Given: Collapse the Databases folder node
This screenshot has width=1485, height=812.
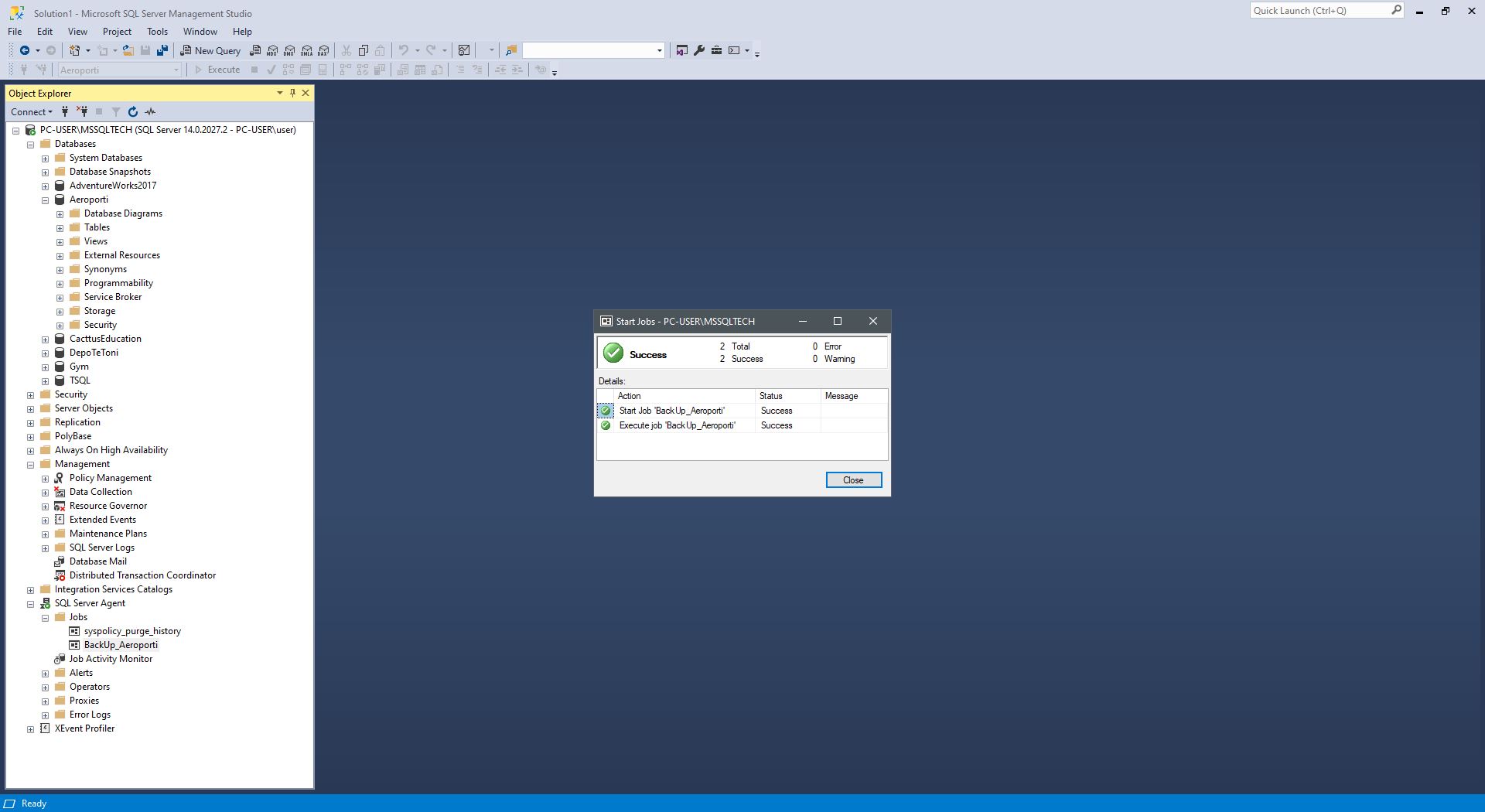Looking at the screenshot, I should coord(30,145).
